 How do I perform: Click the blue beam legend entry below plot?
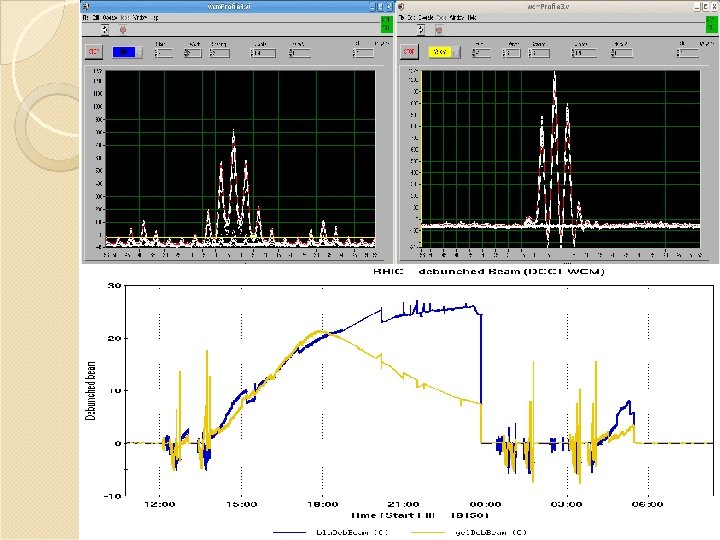tap(331, 532)
